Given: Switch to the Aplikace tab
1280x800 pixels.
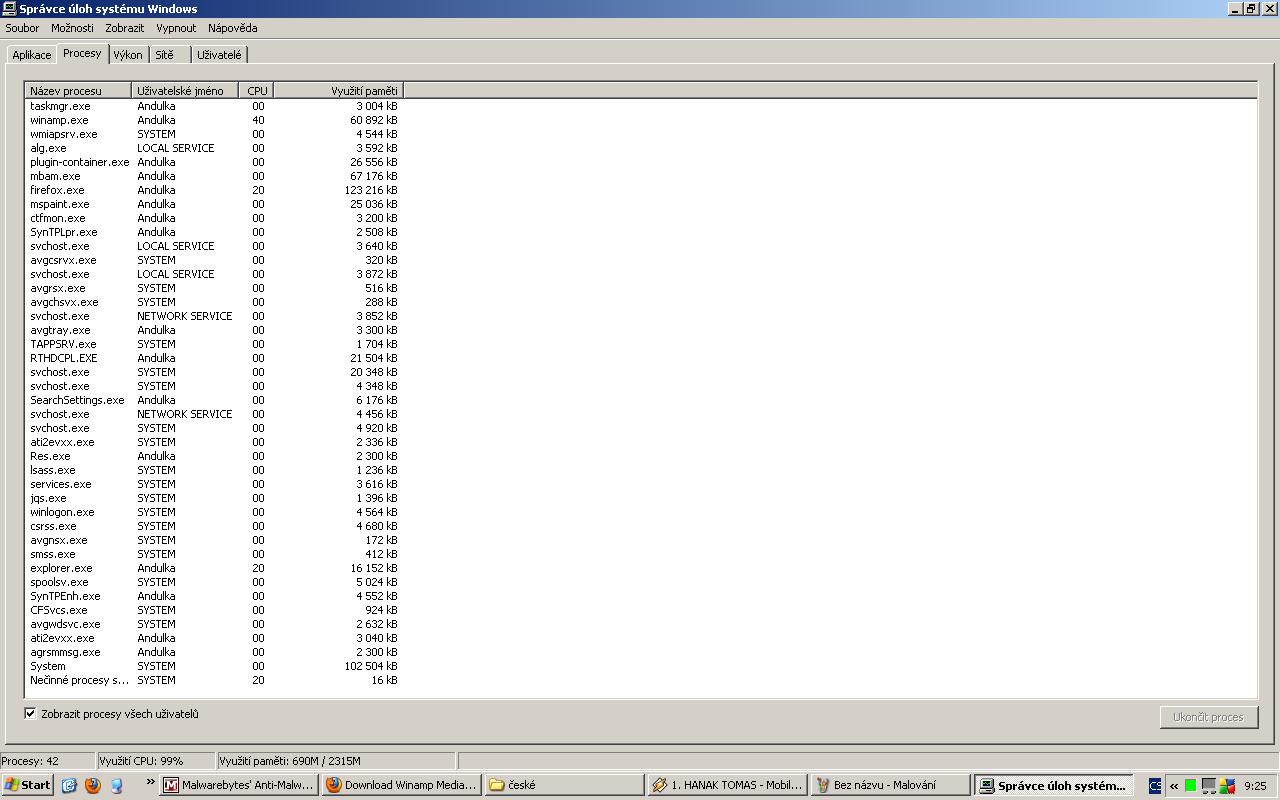Looking at the screenshot, I should [32, 55].
